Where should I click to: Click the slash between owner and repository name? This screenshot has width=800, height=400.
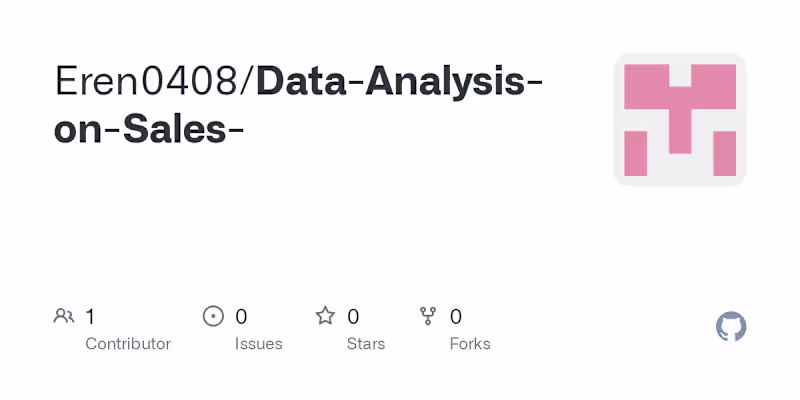(247, 82)
